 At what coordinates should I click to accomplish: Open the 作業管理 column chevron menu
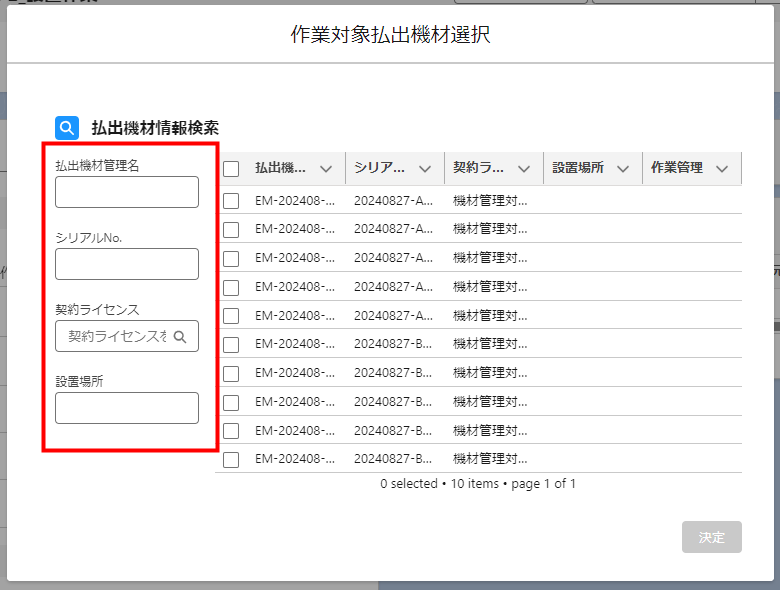point(722,169)
